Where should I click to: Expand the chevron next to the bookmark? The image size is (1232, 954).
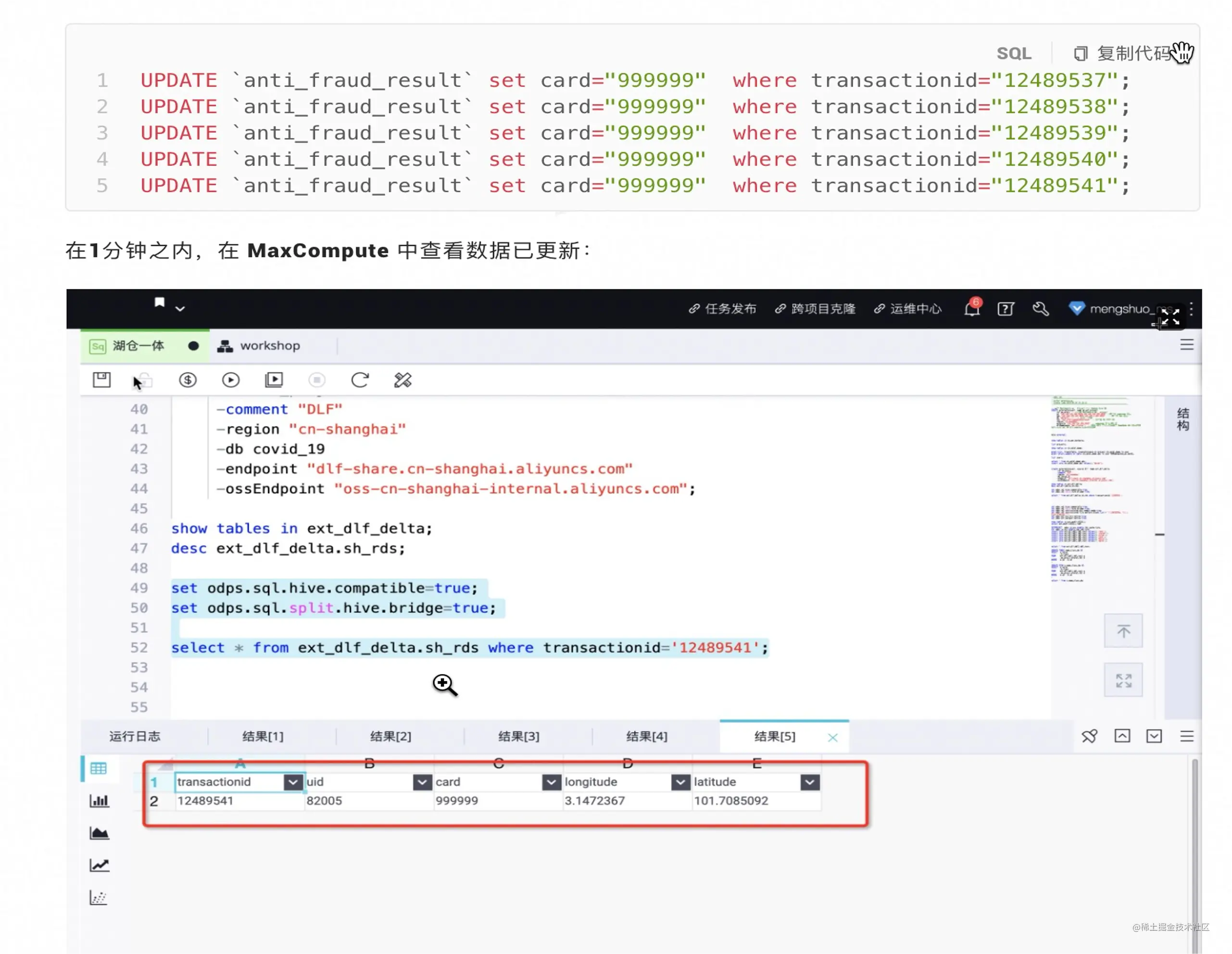click(x=180, y=309)
